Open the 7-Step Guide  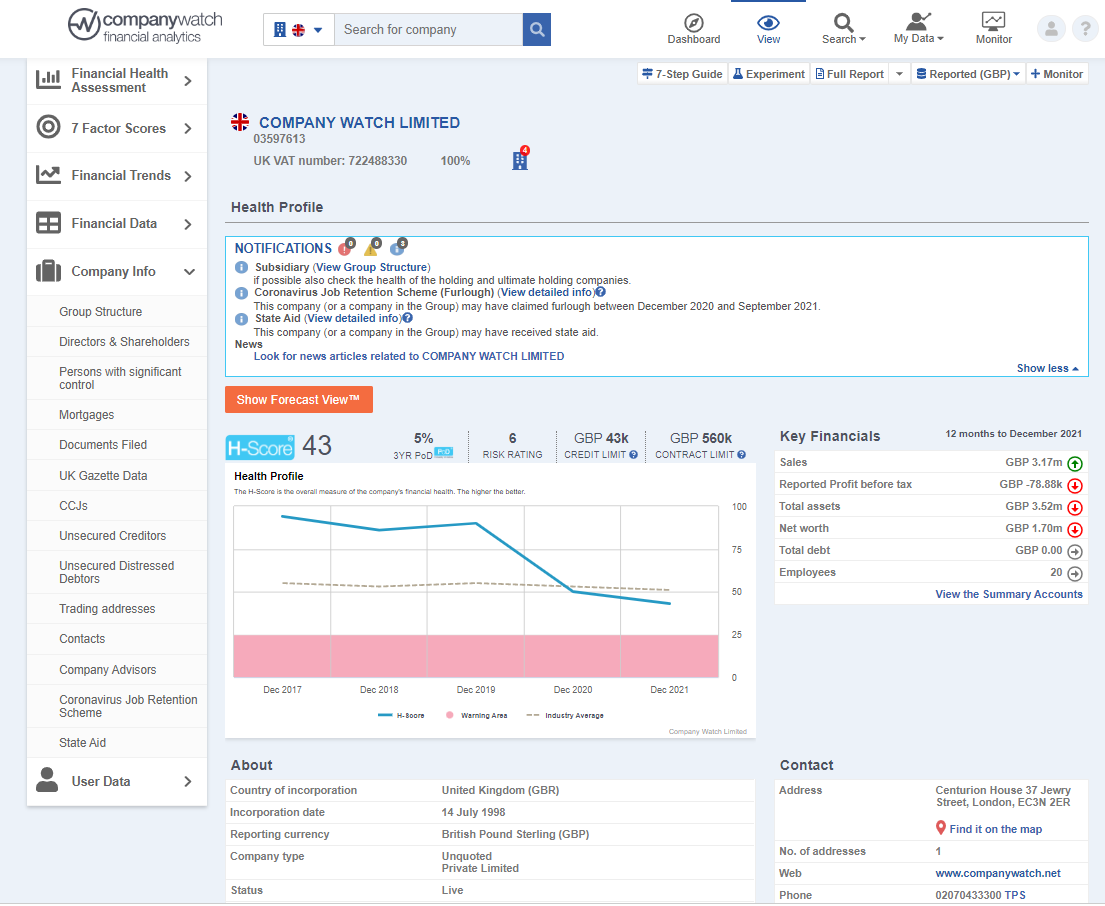[682, 74]
